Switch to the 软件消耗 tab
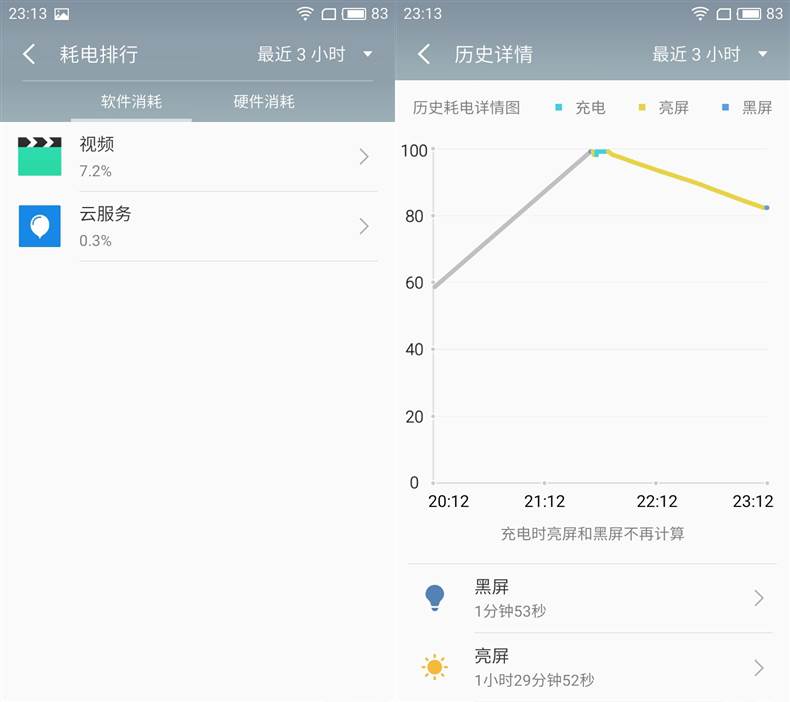This screenshot has width=790, height=702. tap(131, 101)
